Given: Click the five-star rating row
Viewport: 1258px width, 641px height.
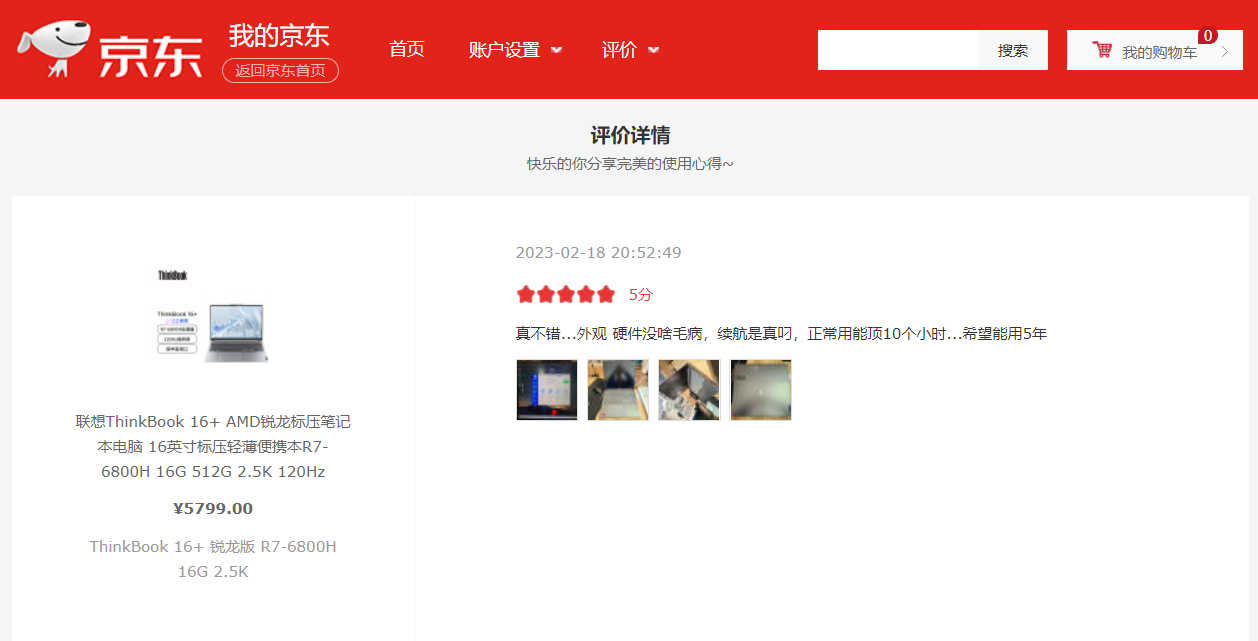Looking at the screenshot, I should [566, 294].
